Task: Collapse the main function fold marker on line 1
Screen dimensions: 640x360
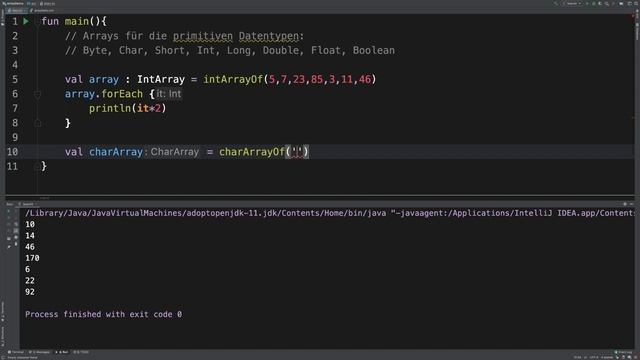Action: [x=38, y=21]
